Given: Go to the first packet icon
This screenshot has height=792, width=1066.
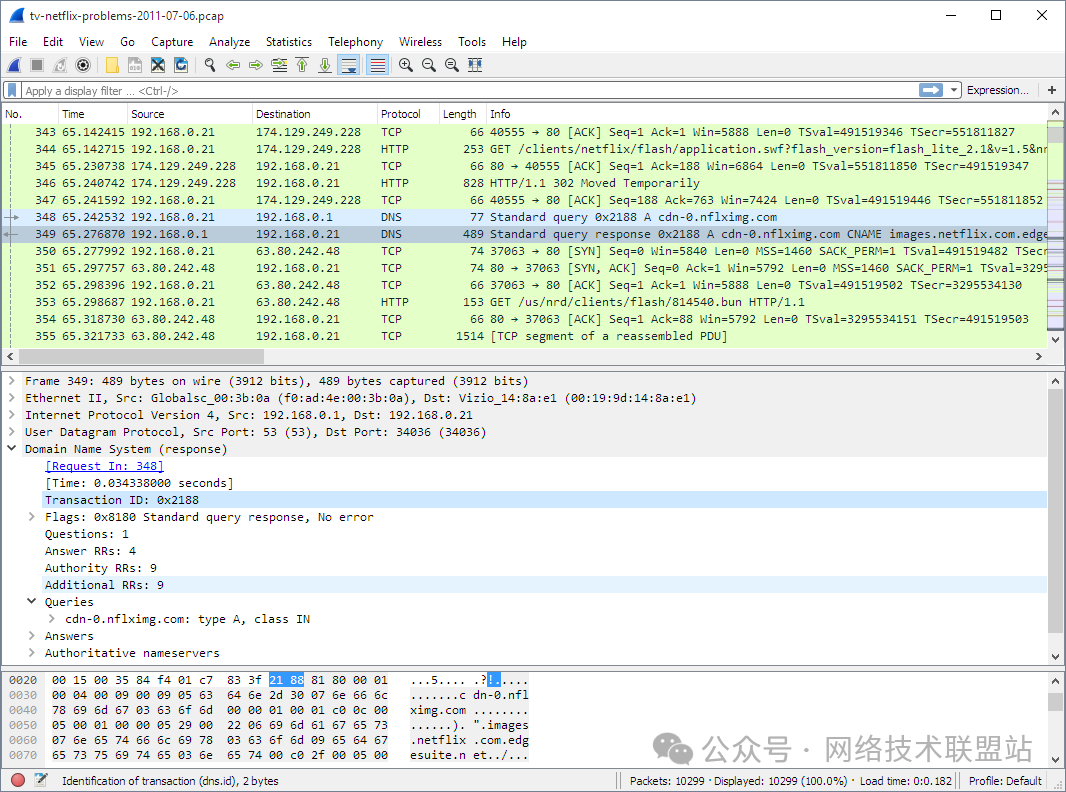Looking at the screenshot, I should [x=302, y=65].
